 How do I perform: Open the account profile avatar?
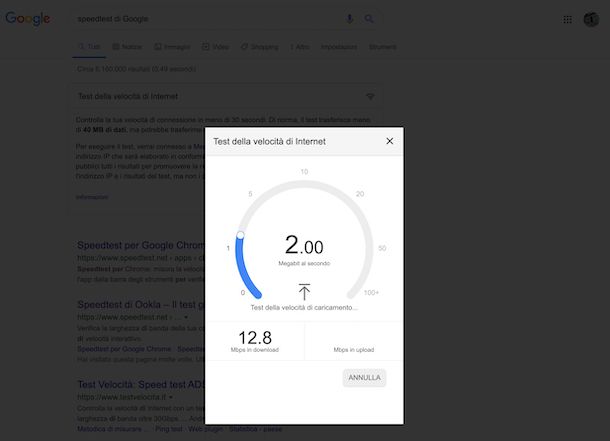591,19
